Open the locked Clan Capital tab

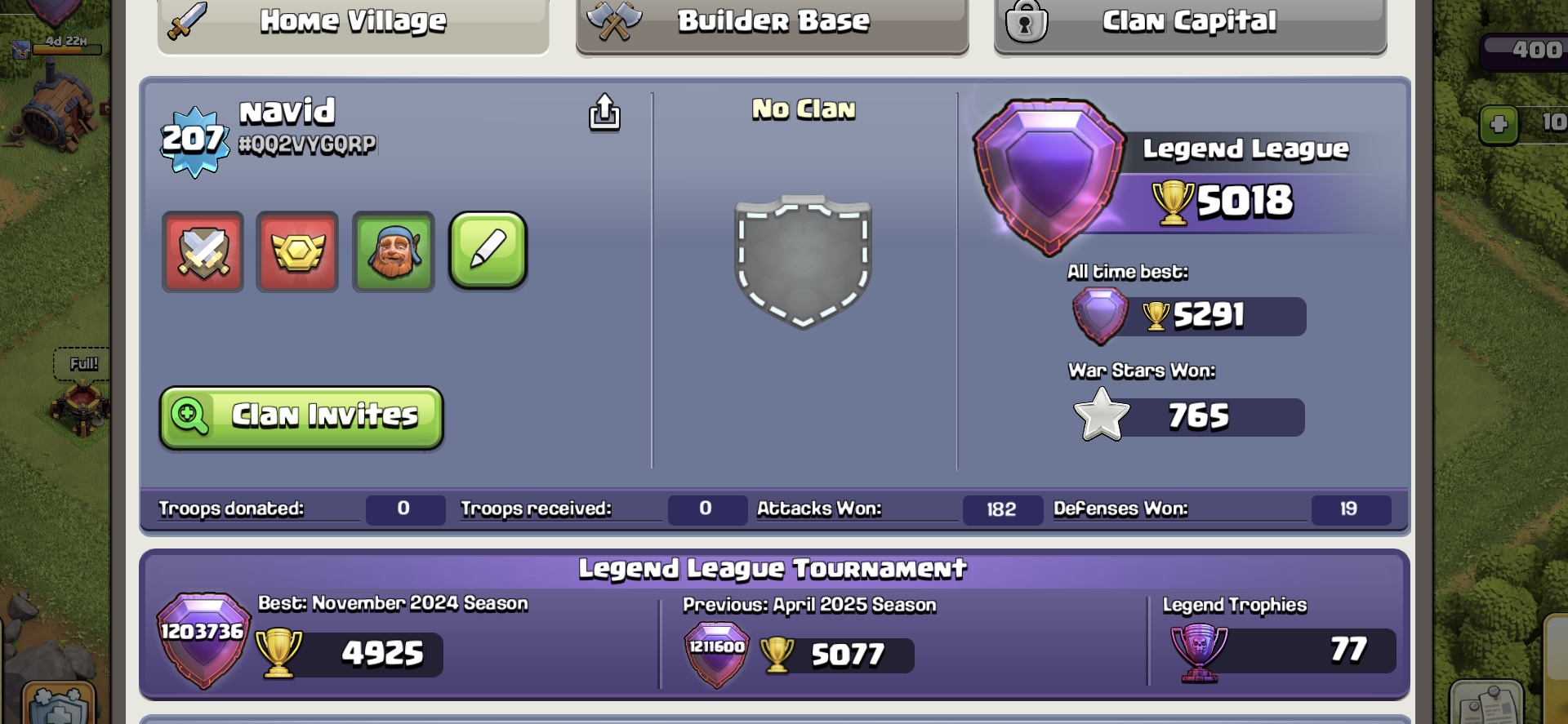pos(1190,24)
